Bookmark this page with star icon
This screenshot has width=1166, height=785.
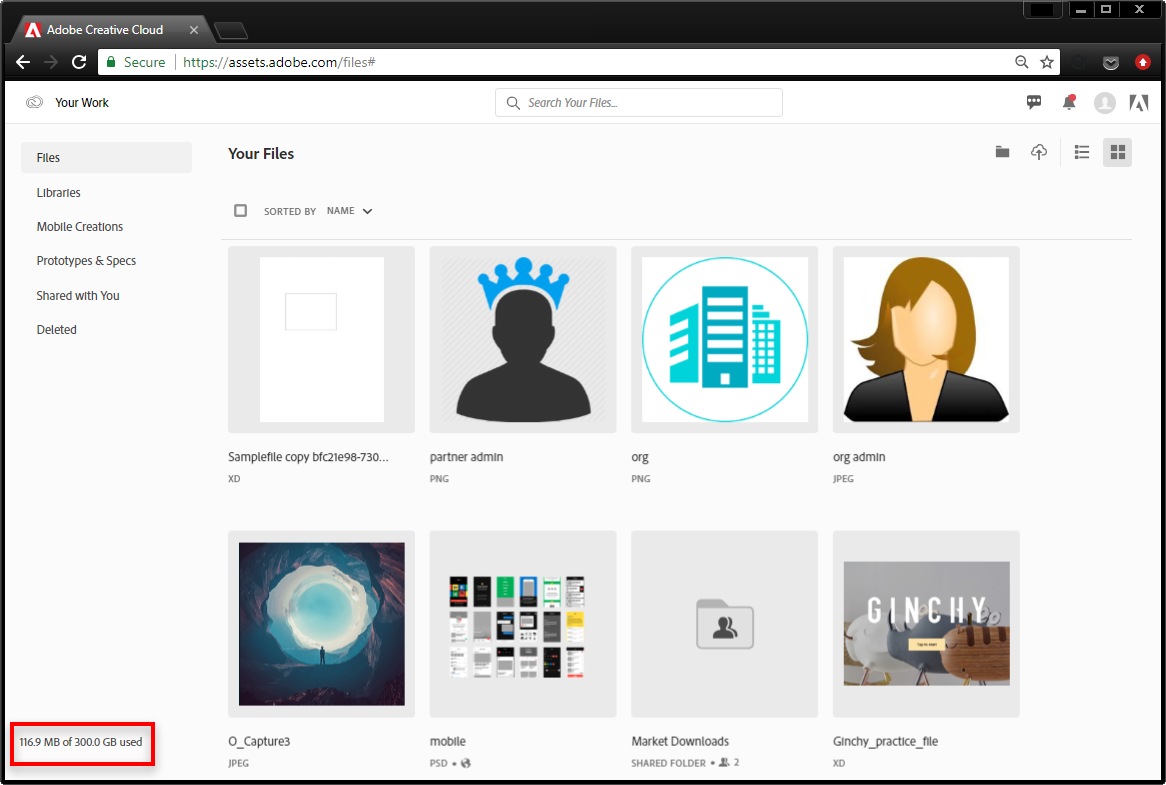[x=1047, y=62]
